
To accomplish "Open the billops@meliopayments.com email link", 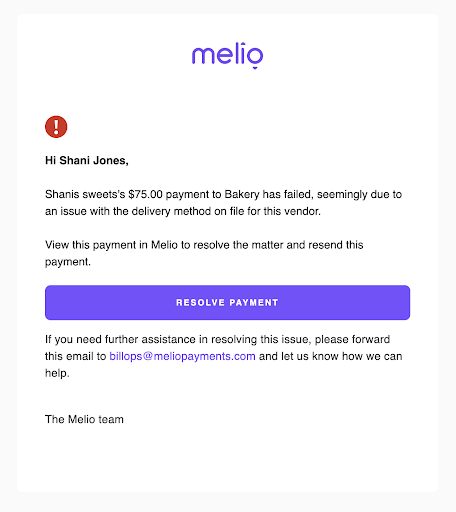I will [182, 356].
